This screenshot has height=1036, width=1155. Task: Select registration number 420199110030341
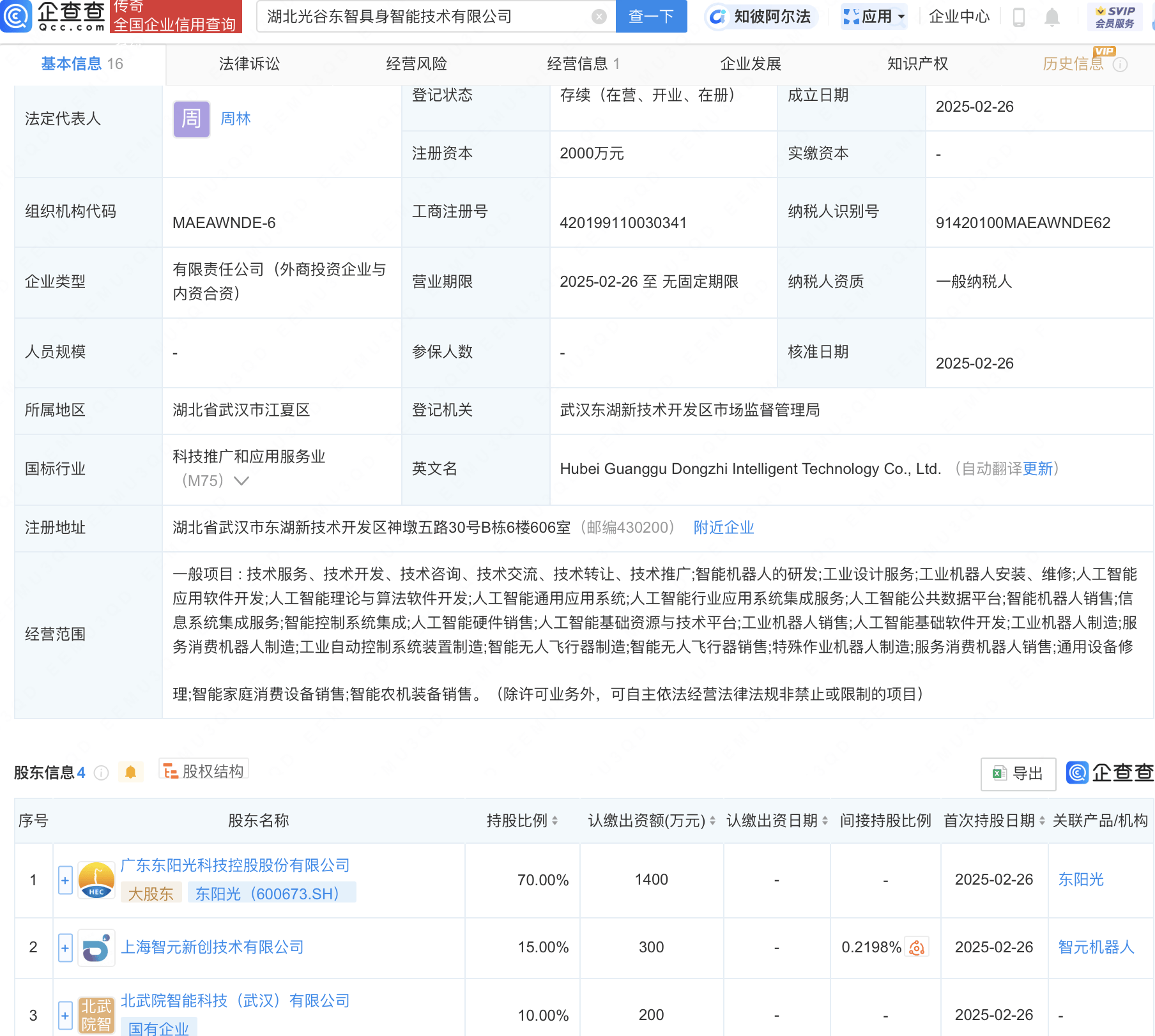tap(623, 223)
